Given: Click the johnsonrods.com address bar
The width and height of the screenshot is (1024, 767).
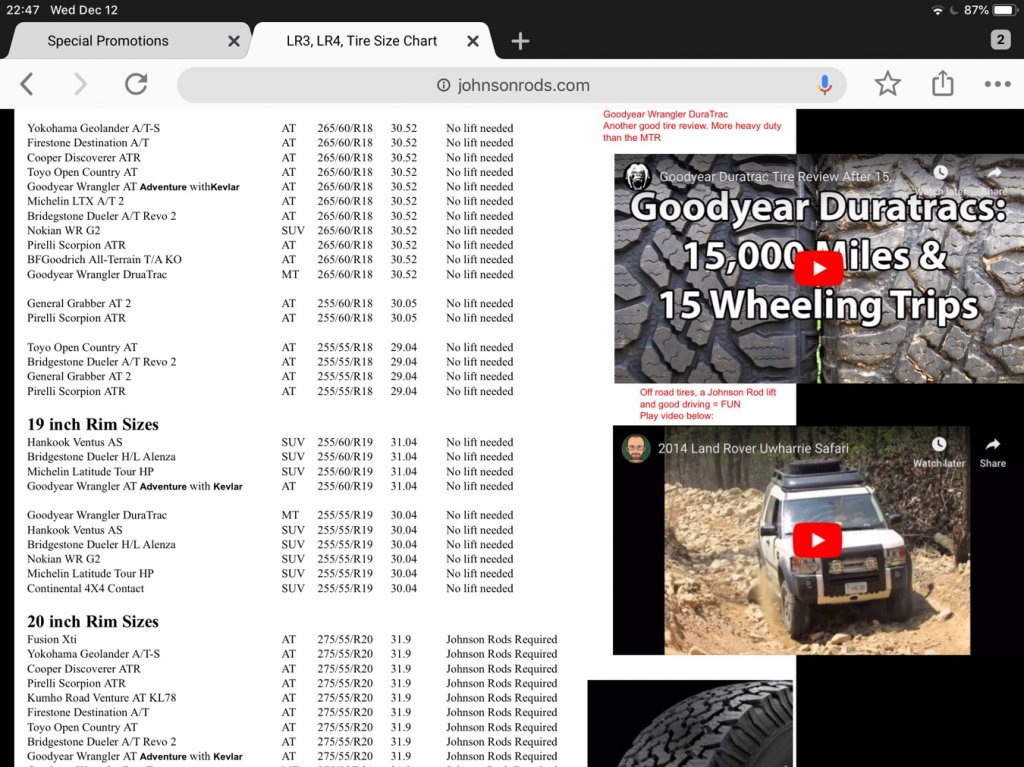Looking at the screenshot, I should pos(512,85).
